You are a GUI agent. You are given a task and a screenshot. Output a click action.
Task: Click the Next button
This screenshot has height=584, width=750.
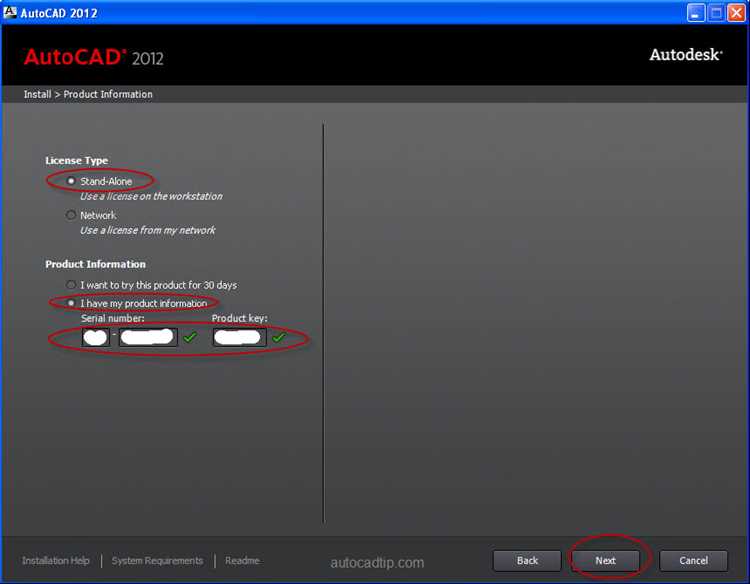(606, 561)
